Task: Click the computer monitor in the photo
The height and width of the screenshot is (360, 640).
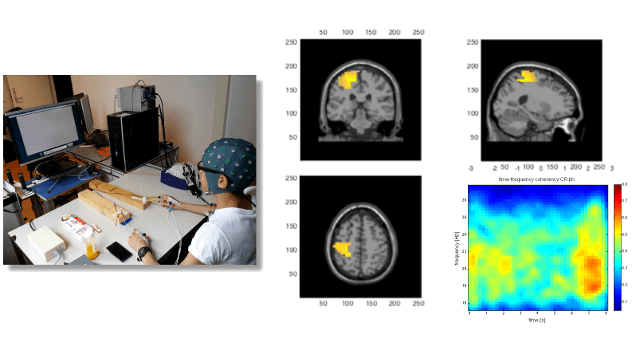Action: [x=46, y=131]
